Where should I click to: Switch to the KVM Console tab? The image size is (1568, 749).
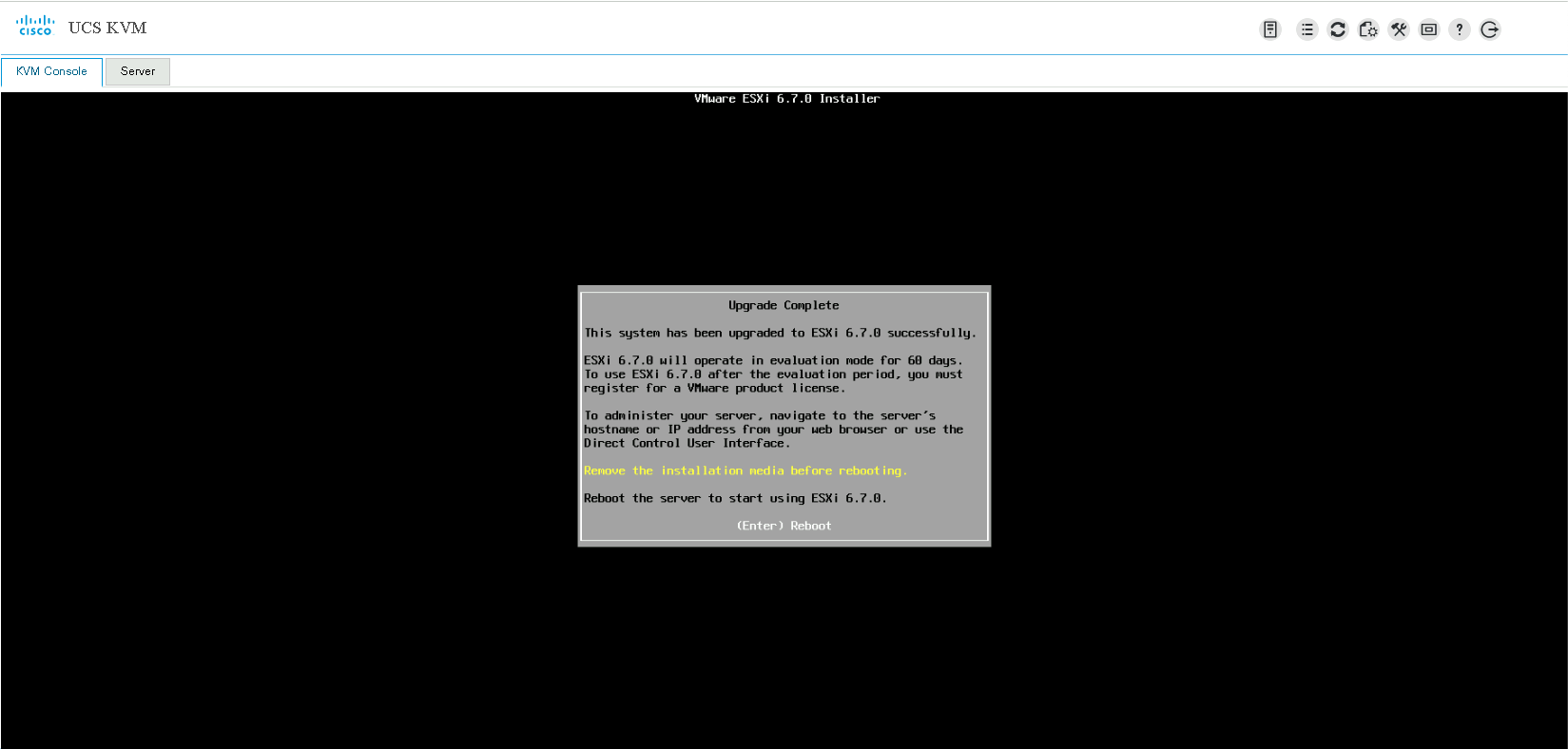coord(51,71)
